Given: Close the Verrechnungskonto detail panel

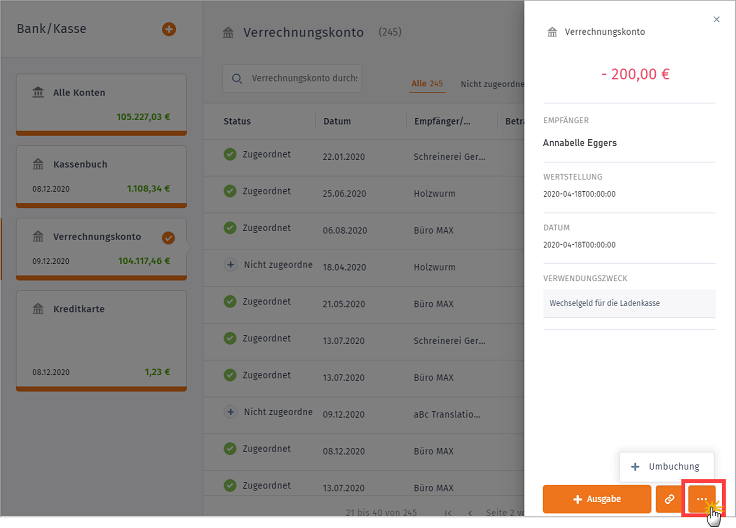Looking at the screenshot, I should 716,19.
